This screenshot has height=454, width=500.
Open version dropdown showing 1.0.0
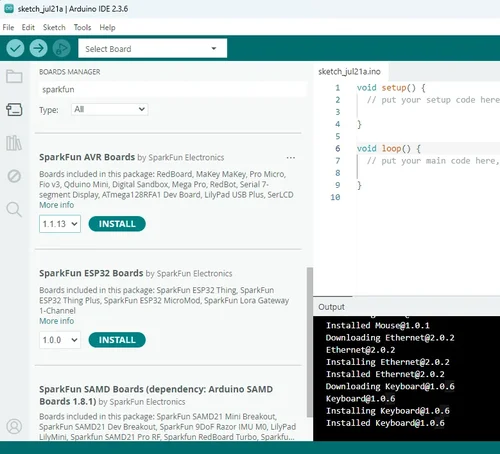click(x=60, y=340)
